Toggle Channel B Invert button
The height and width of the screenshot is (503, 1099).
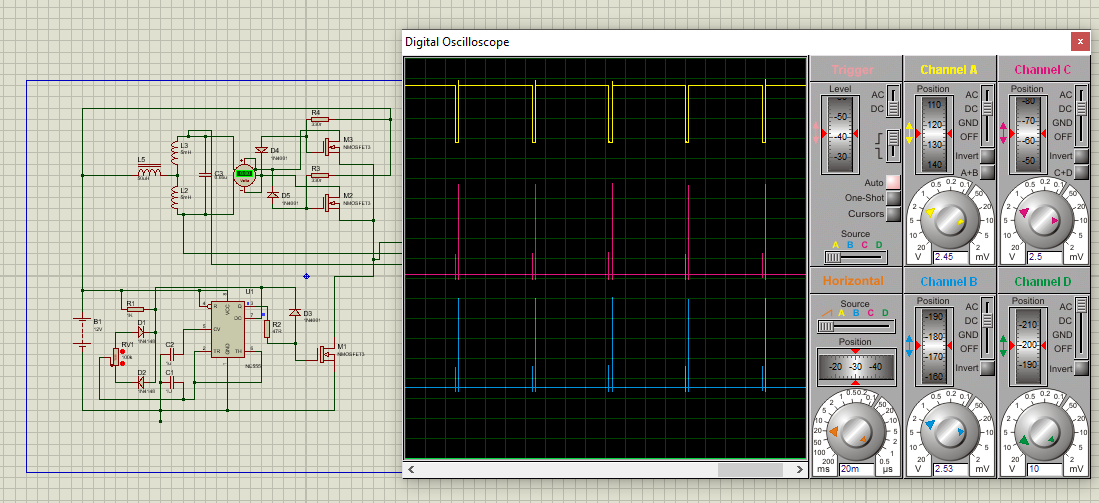[x=987, y=368]
